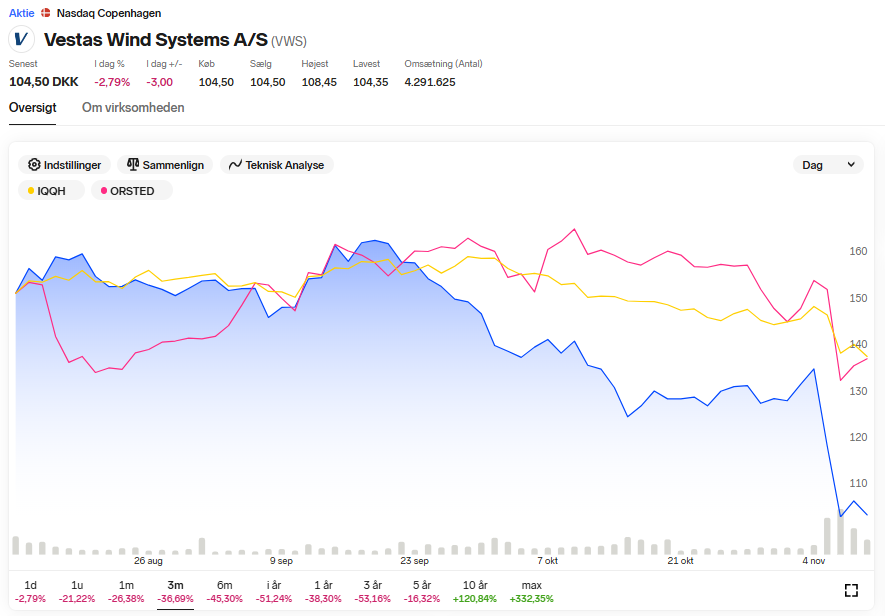
Task: Select the '3 år' time range
Action: [x=373, y=591]
